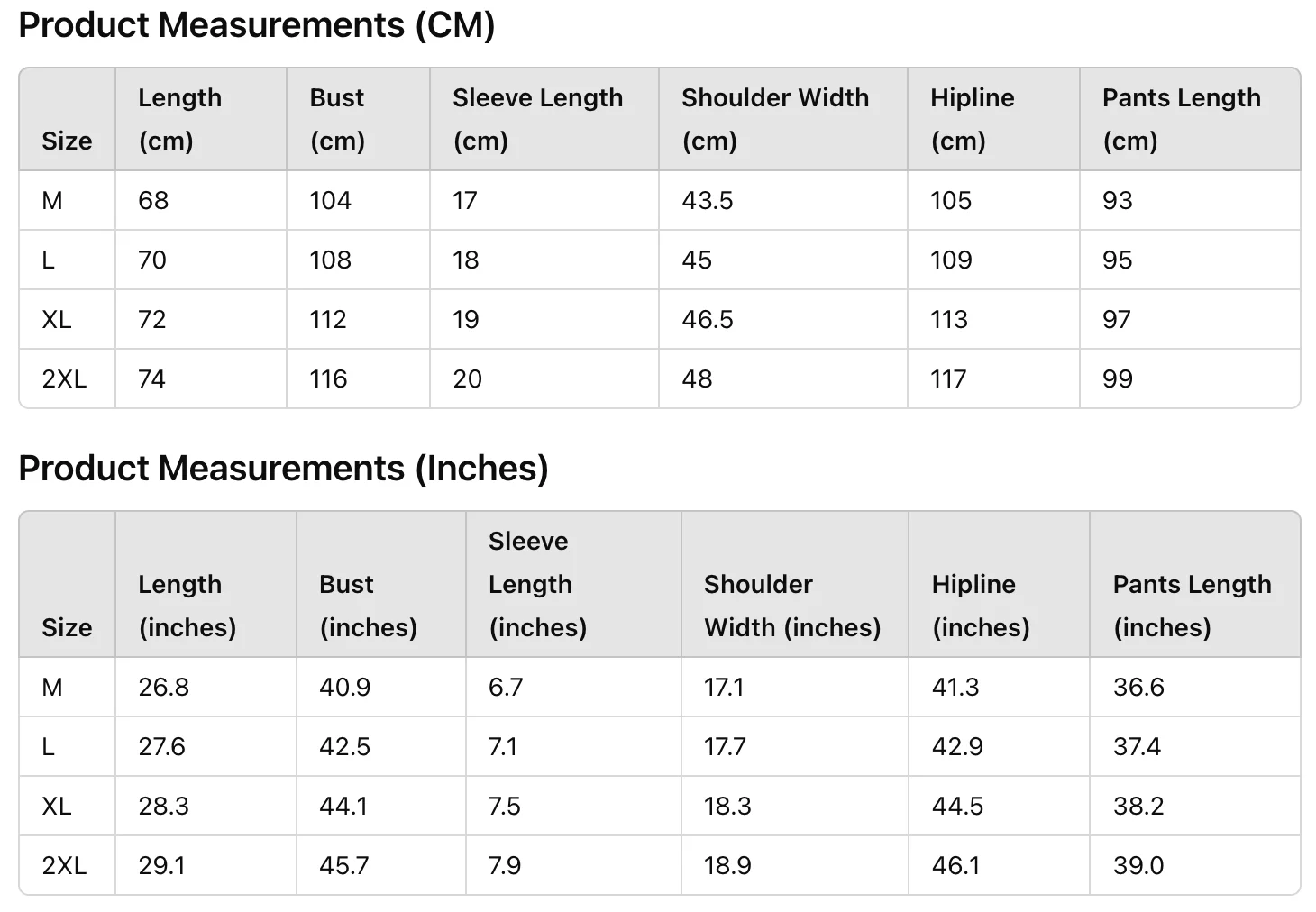Viewport: 1316px width, 912px height.
Task: Click the Product Measurements (Inches) heading
Action: (283, 469)
